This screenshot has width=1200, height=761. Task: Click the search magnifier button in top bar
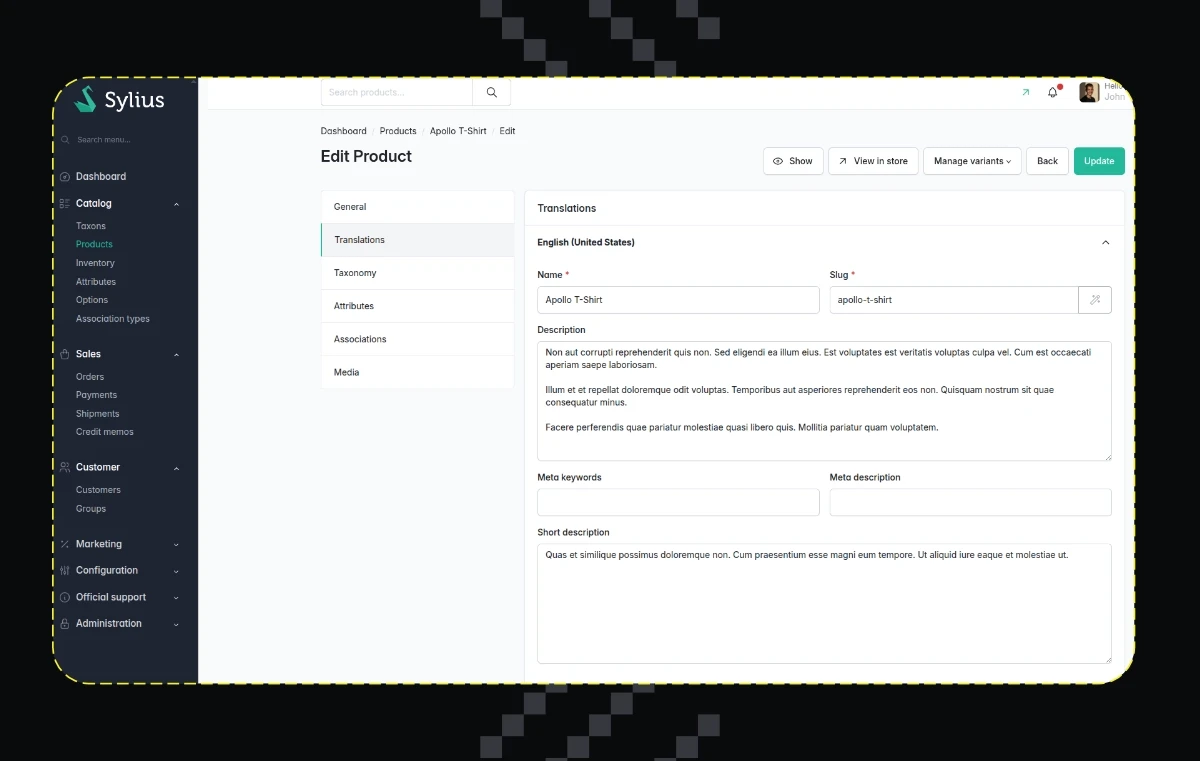click(x=491, y=92)
